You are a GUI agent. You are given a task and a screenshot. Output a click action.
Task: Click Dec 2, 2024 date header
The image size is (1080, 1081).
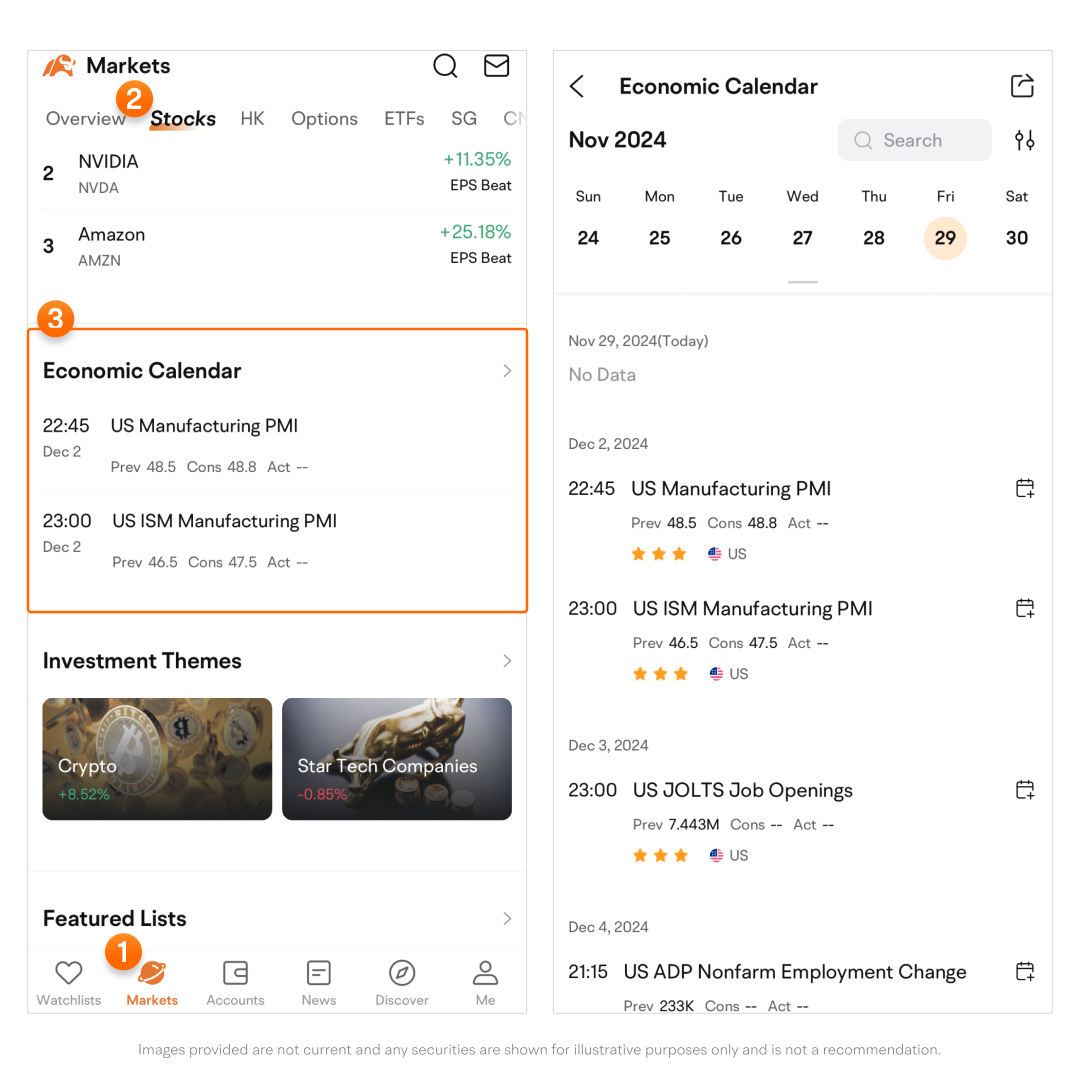[608, 443]
